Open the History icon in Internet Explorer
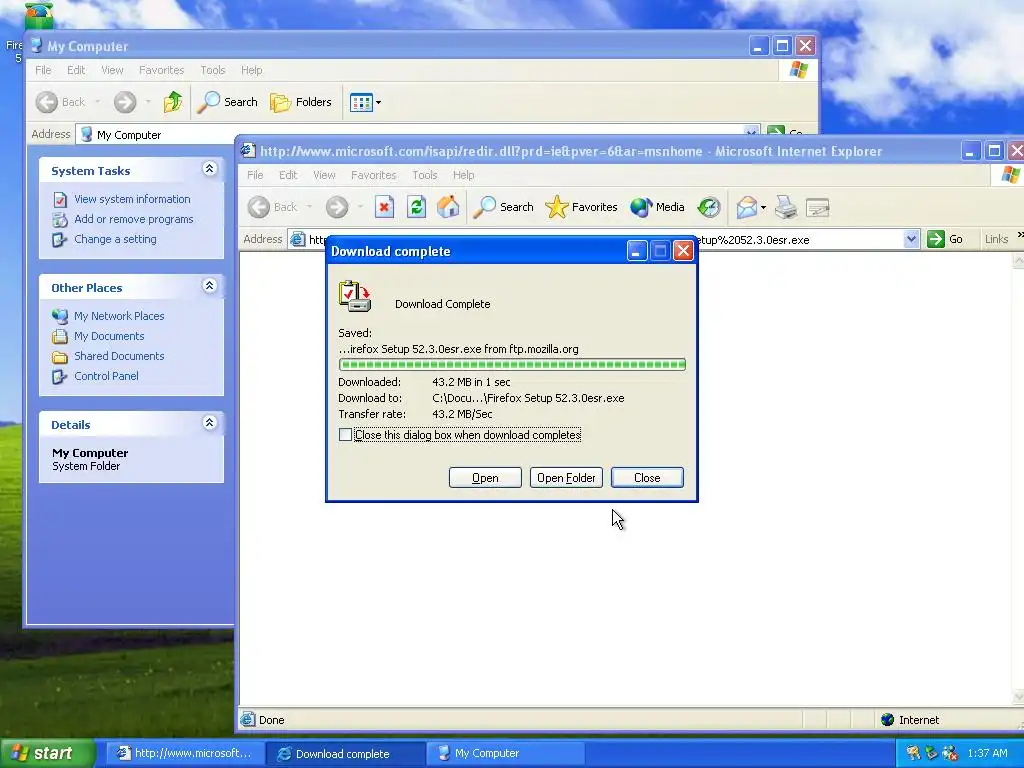The height and width of the screenshot is (768, 1024). pyautogui.click(x=709, y=208)
